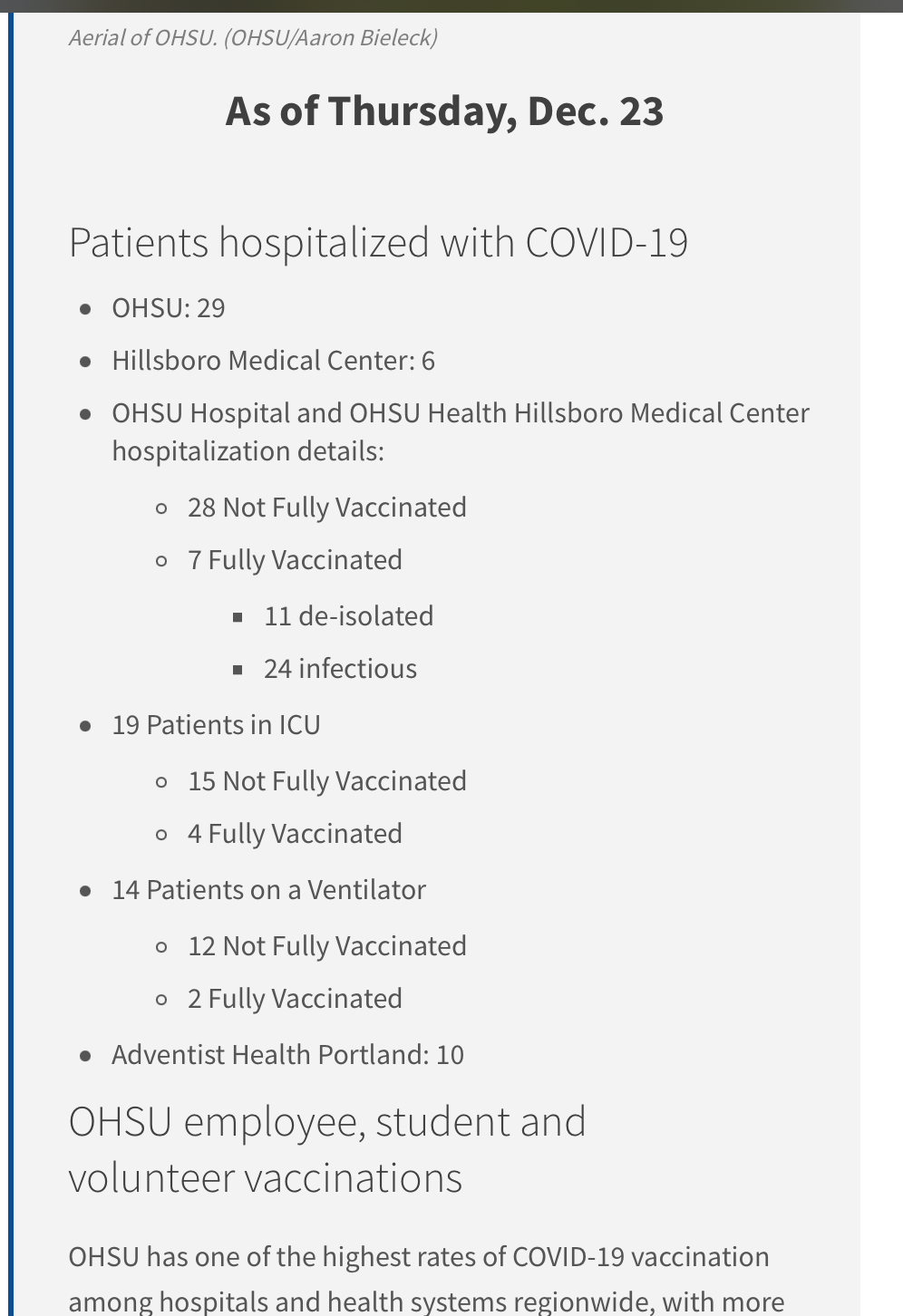Click the '7 Fully Vaccinated' sub-item
The image size is (903, 1316).
pyautogui.click(x=295, y=560)
